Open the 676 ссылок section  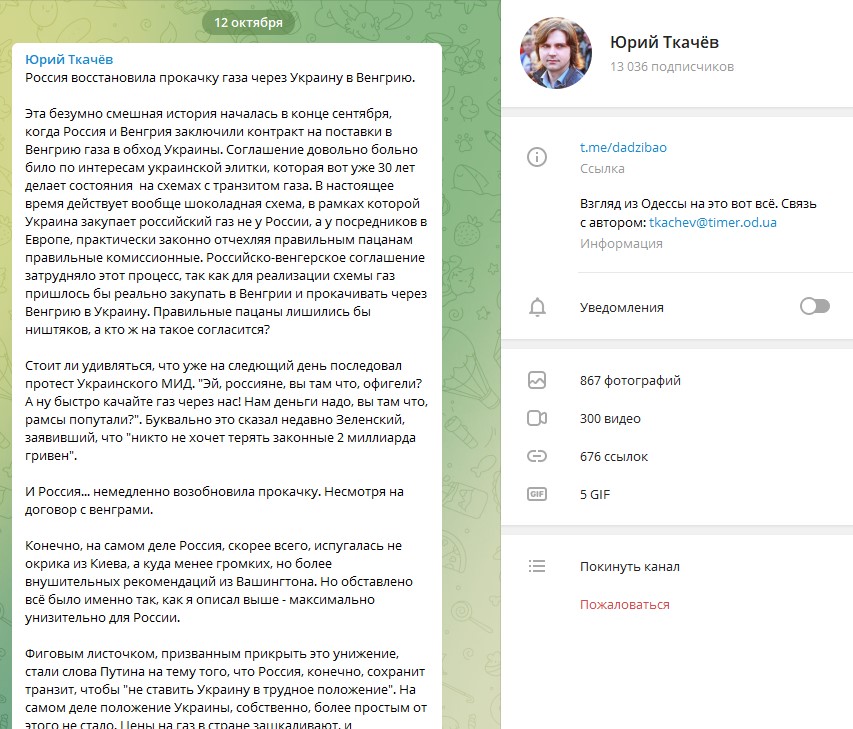613,457
